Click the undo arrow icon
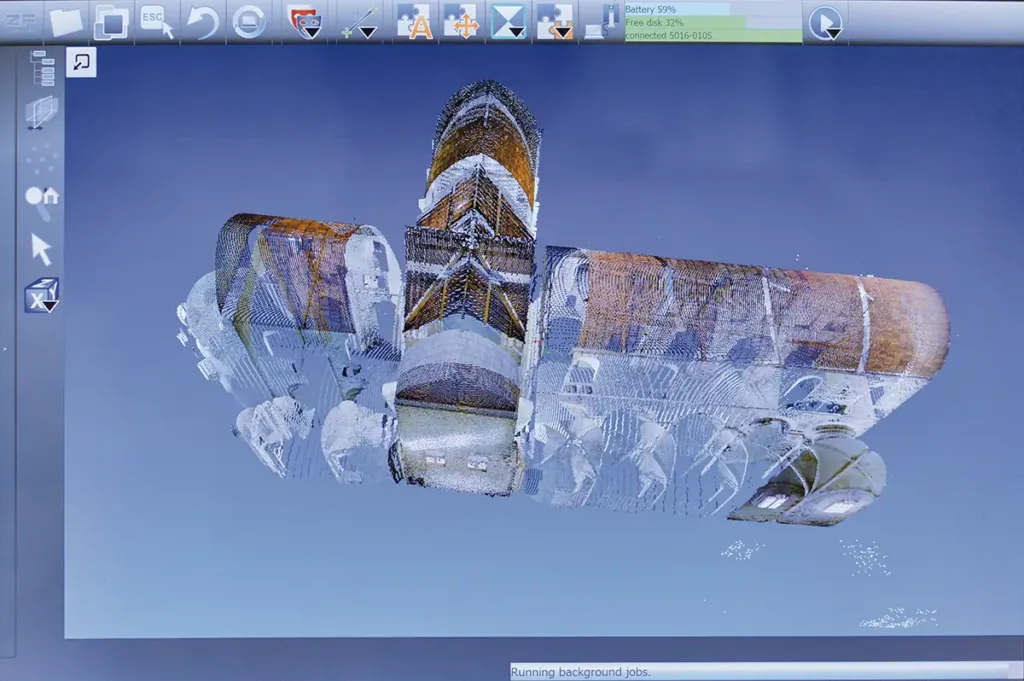This screenshot has height=681, width=1024. (202, 22)
